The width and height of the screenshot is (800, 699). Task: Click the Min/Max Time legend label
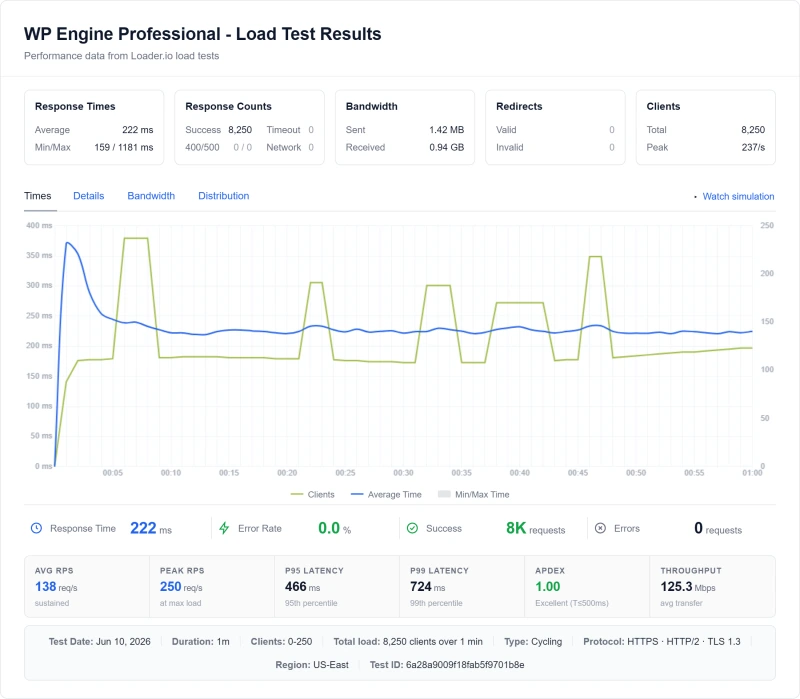pos(482,494)
